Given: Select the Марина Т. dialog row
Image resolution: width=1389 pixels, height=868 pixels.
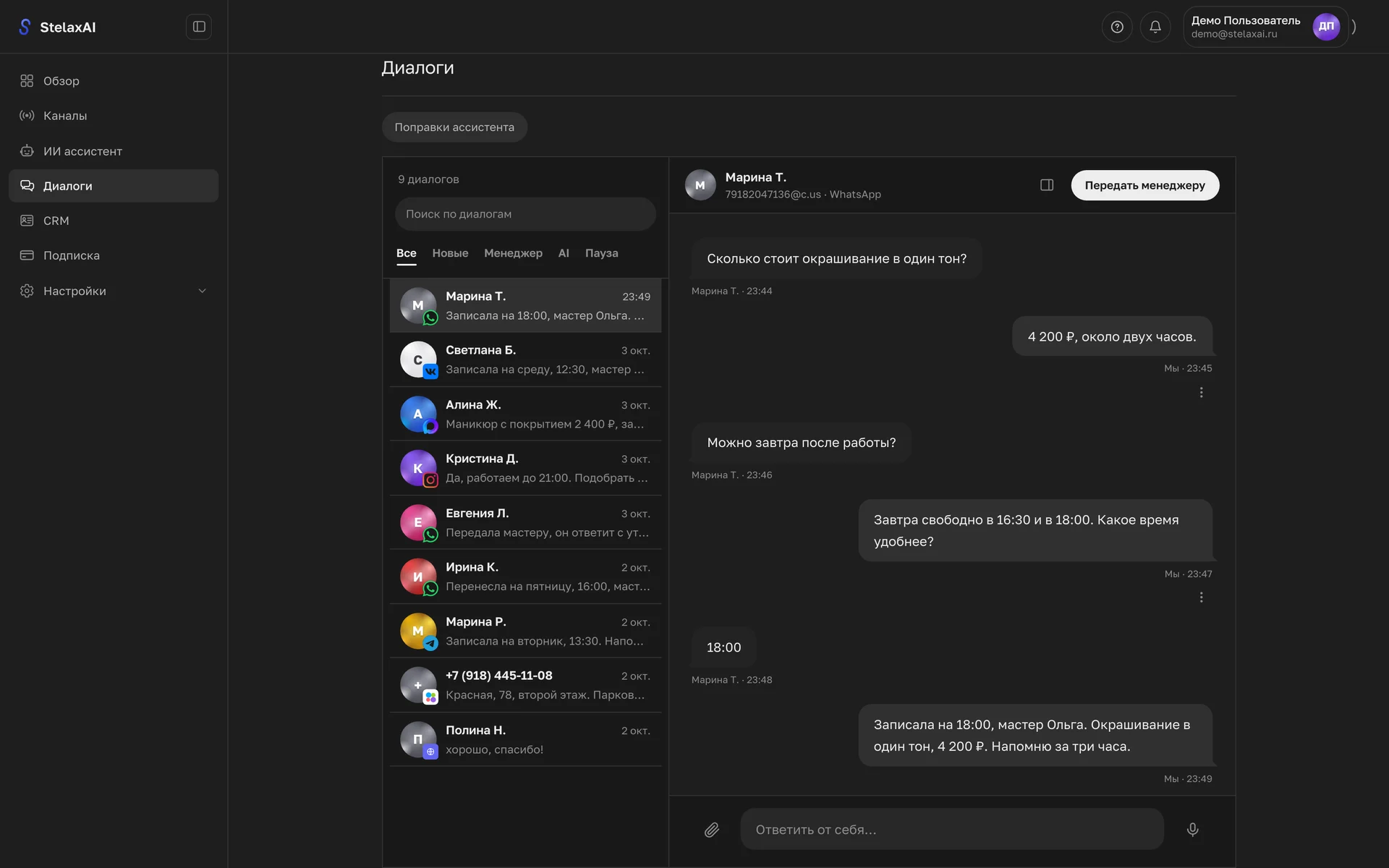Looking at the screenshot, I should (525, 305).
